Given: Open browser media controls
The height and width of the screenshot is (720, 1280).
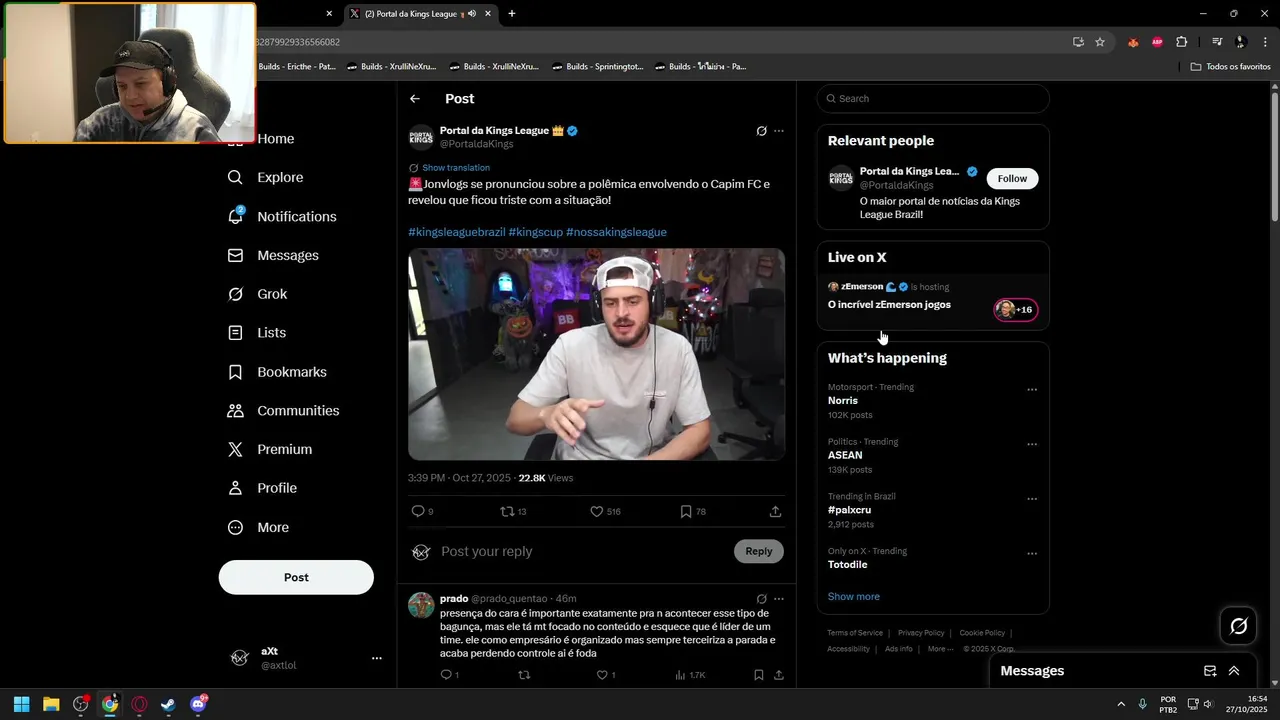Looking at the screenshot, I should click(x=1217, y=42).
